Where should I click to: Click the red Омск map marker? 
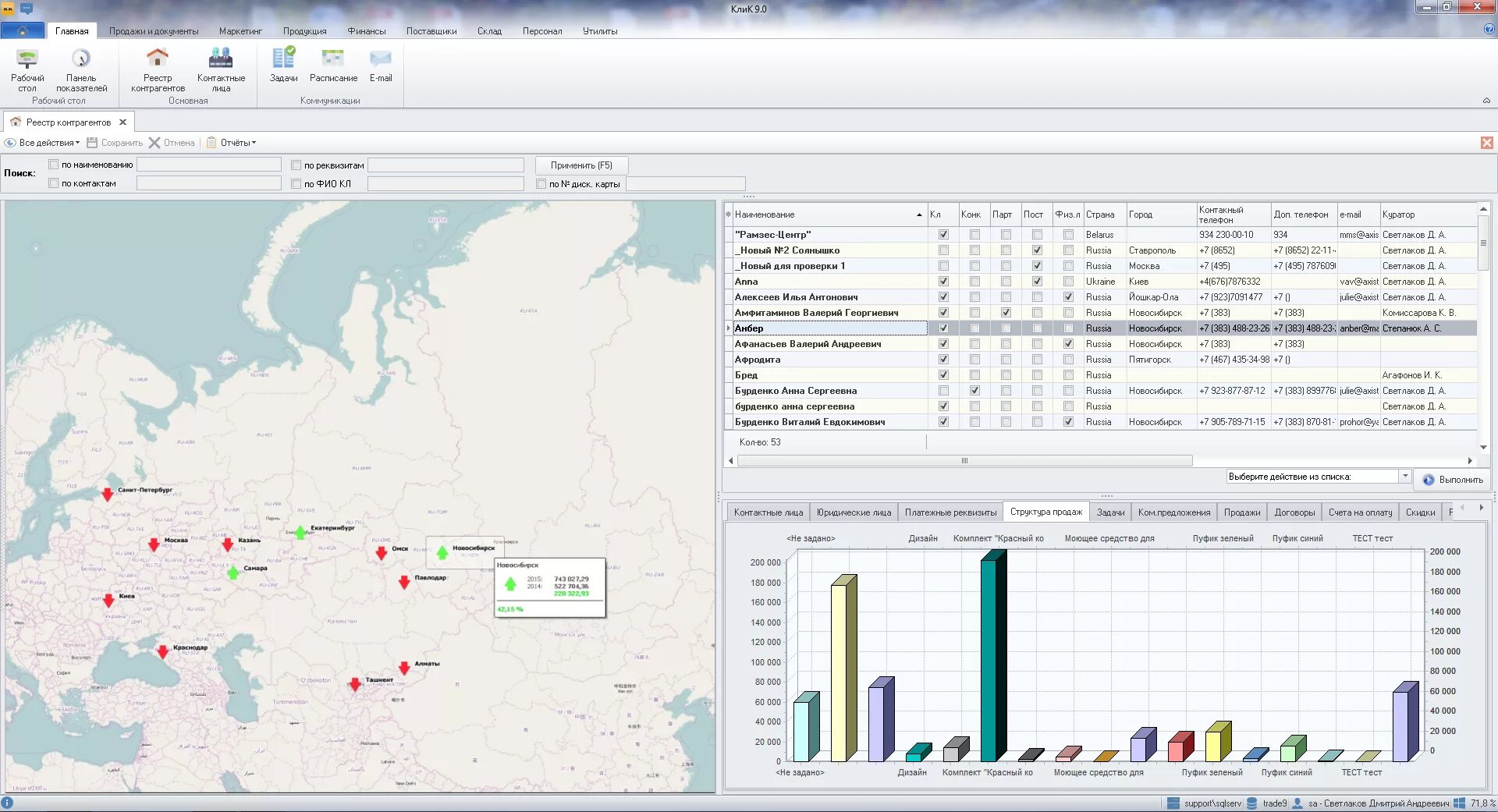(381, 552)
